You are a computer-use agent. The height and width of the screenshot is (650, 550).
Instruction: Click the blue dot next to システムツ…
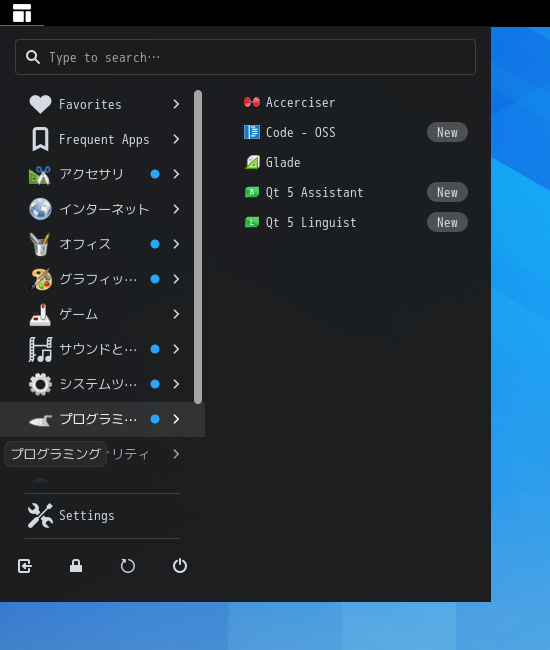click(x=155, y=384)
